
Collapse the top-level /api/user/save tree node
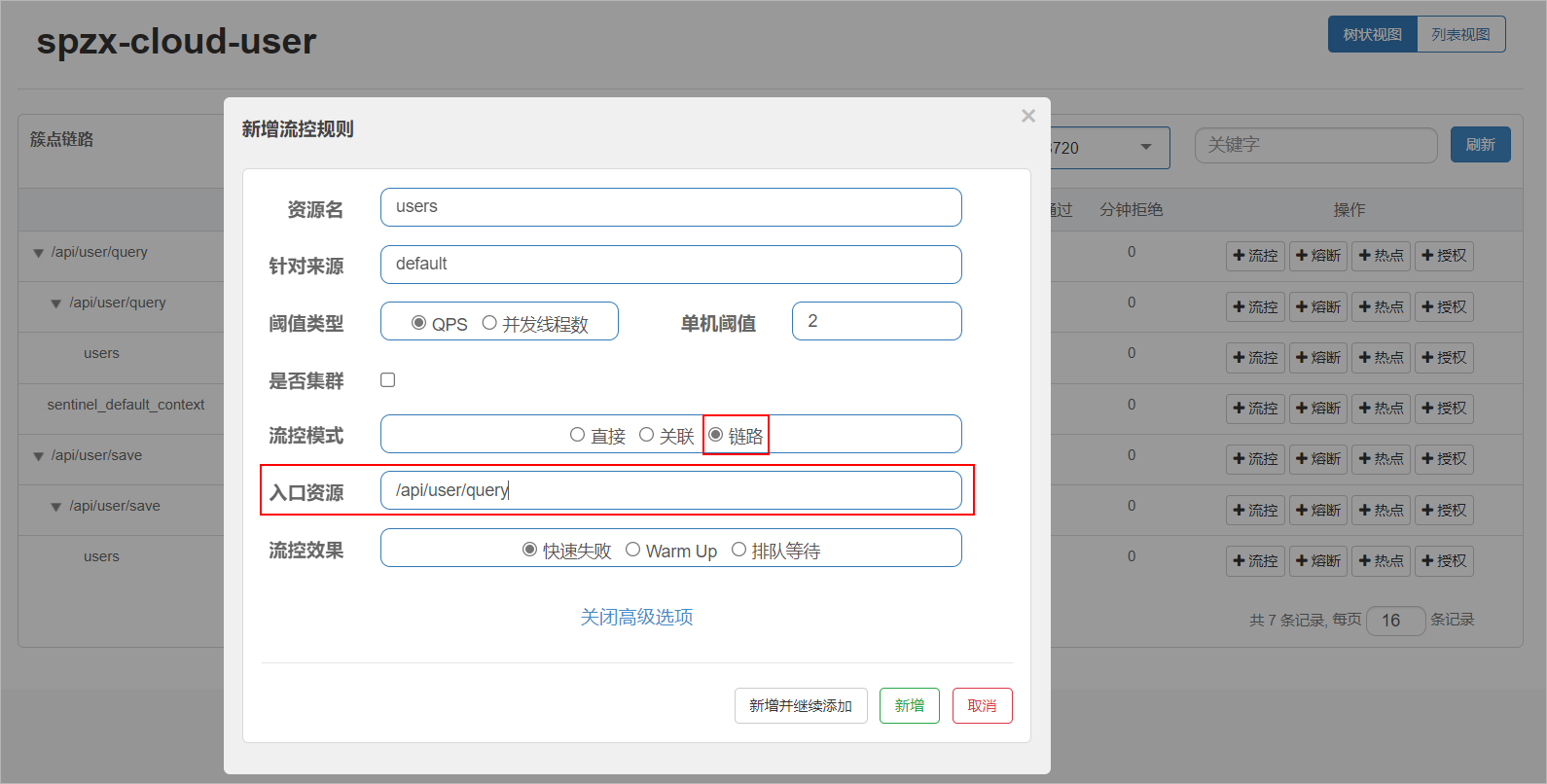(38, 456)
